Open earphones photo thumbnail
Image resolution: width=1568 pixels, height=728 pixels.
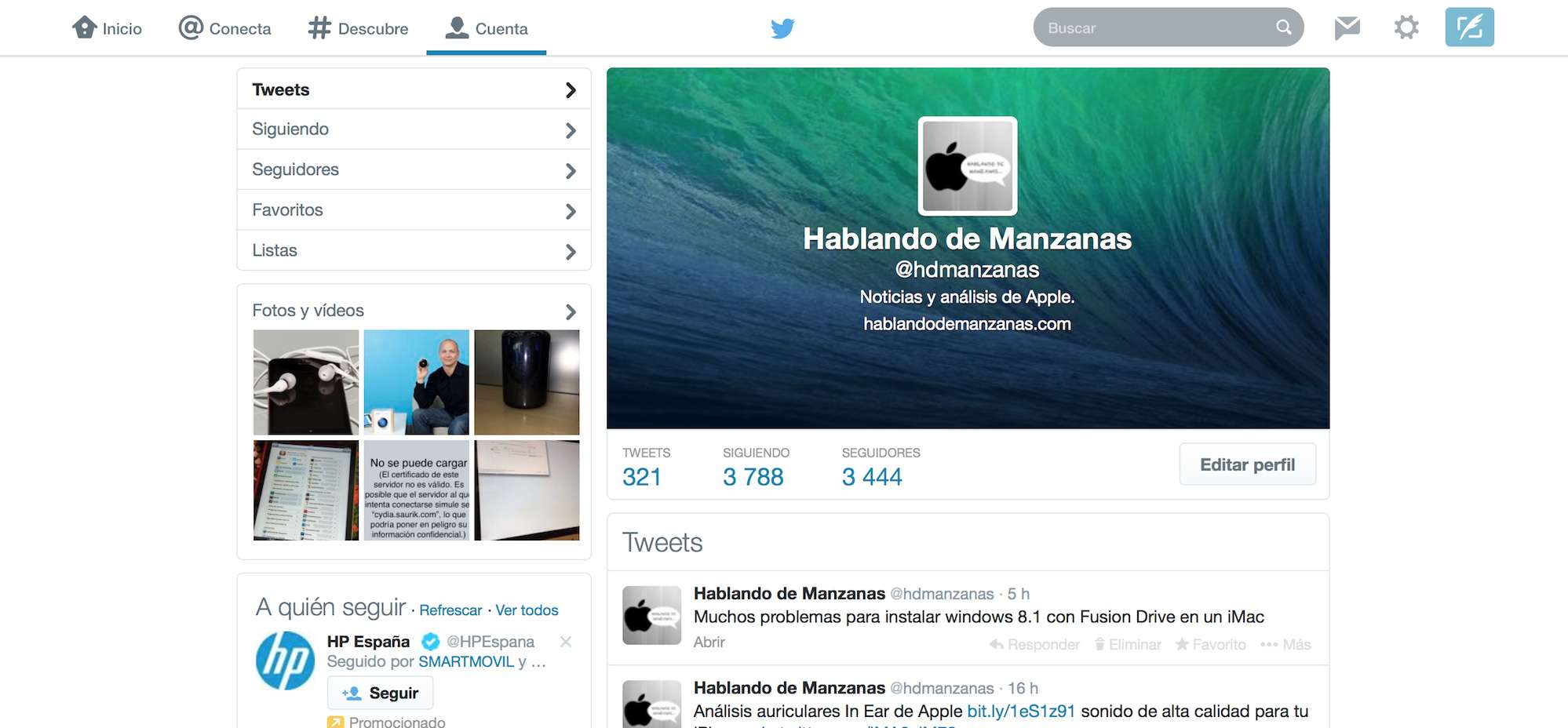click(306, 382)
